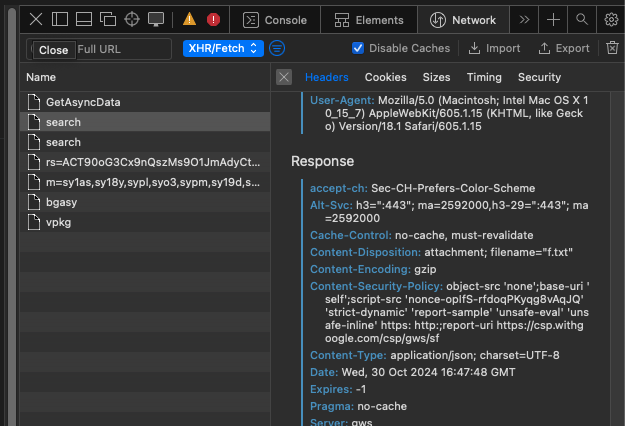Select the rs=ACT90oG3Cx9nQszMs9O1JmAdyCt request
Image resolution: width=625 pixels, height=426 pixels.
145,162
